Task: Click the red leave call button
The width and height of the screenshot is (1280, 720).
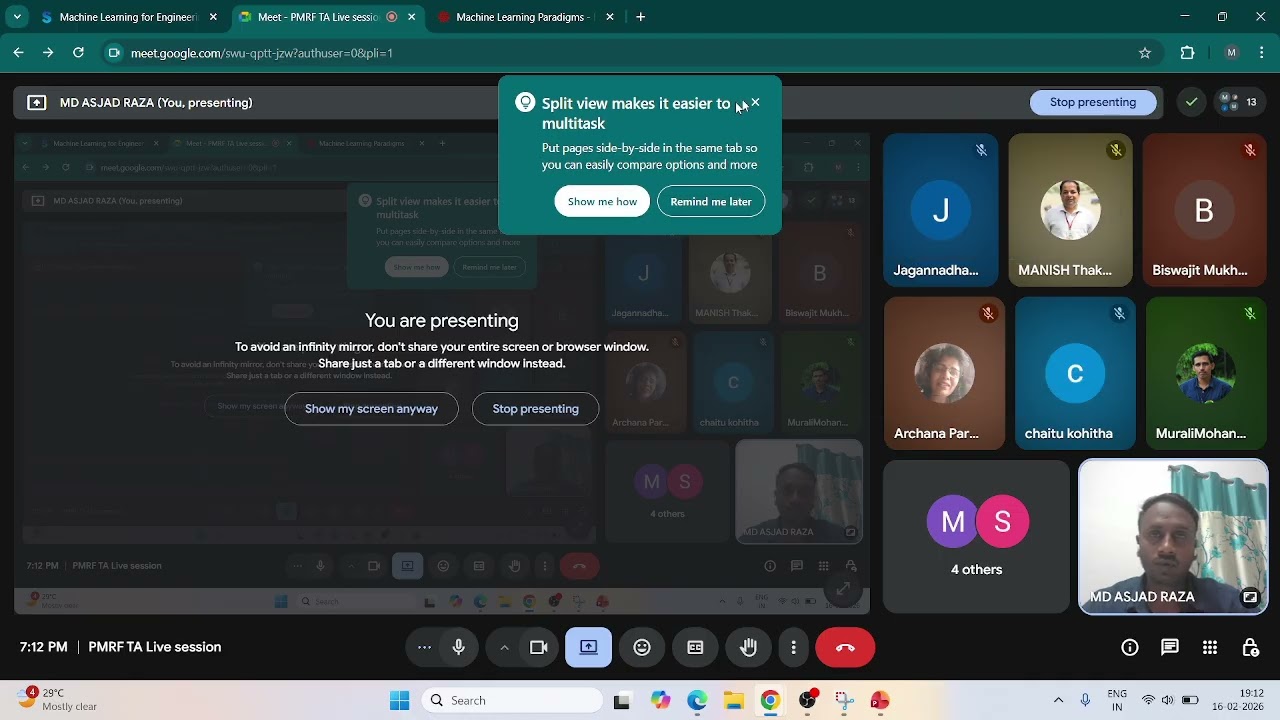Action: [845, 647]
